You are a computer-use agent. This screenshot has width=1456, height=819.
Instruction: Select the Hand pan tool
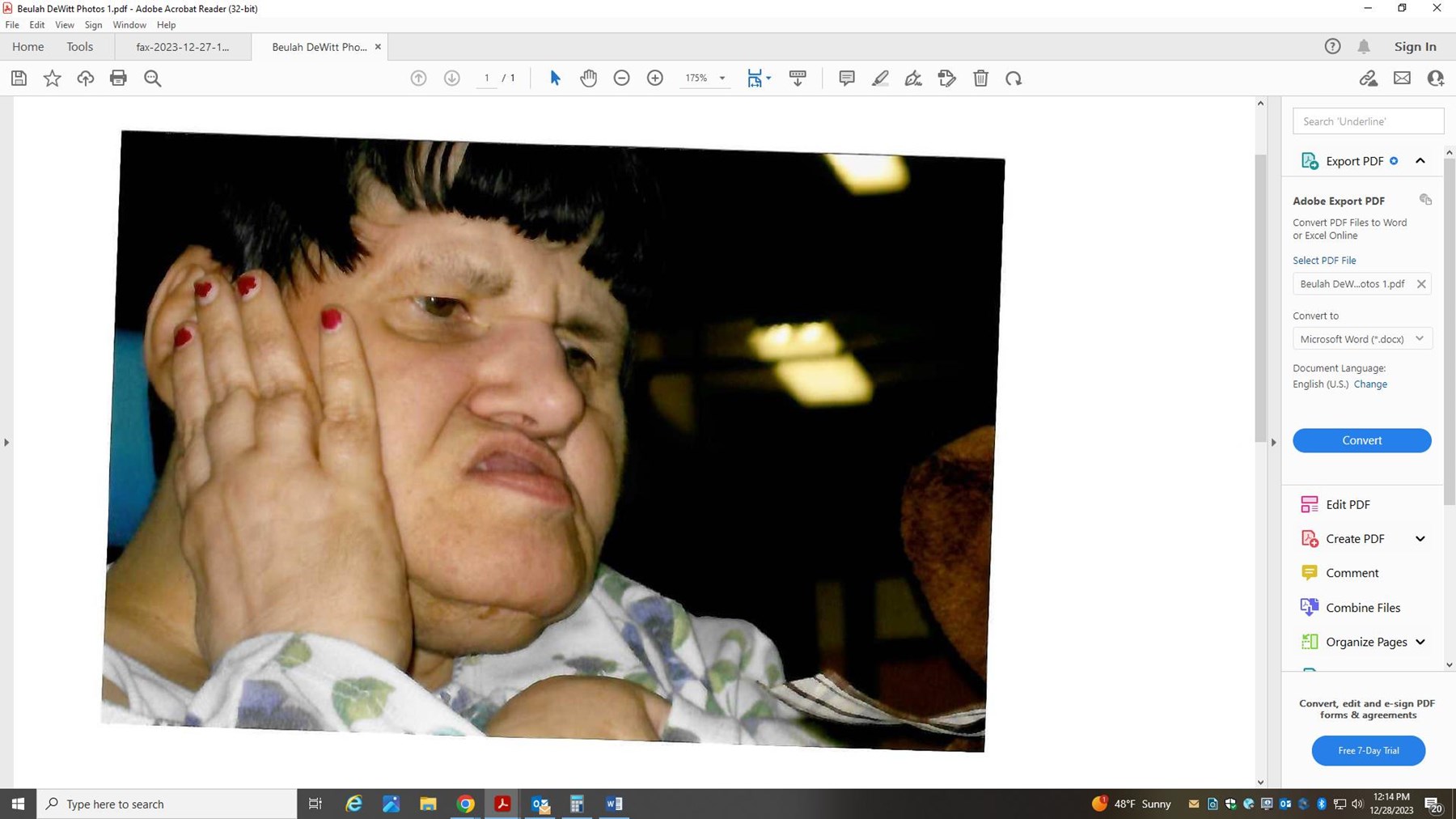coord(588,79)
